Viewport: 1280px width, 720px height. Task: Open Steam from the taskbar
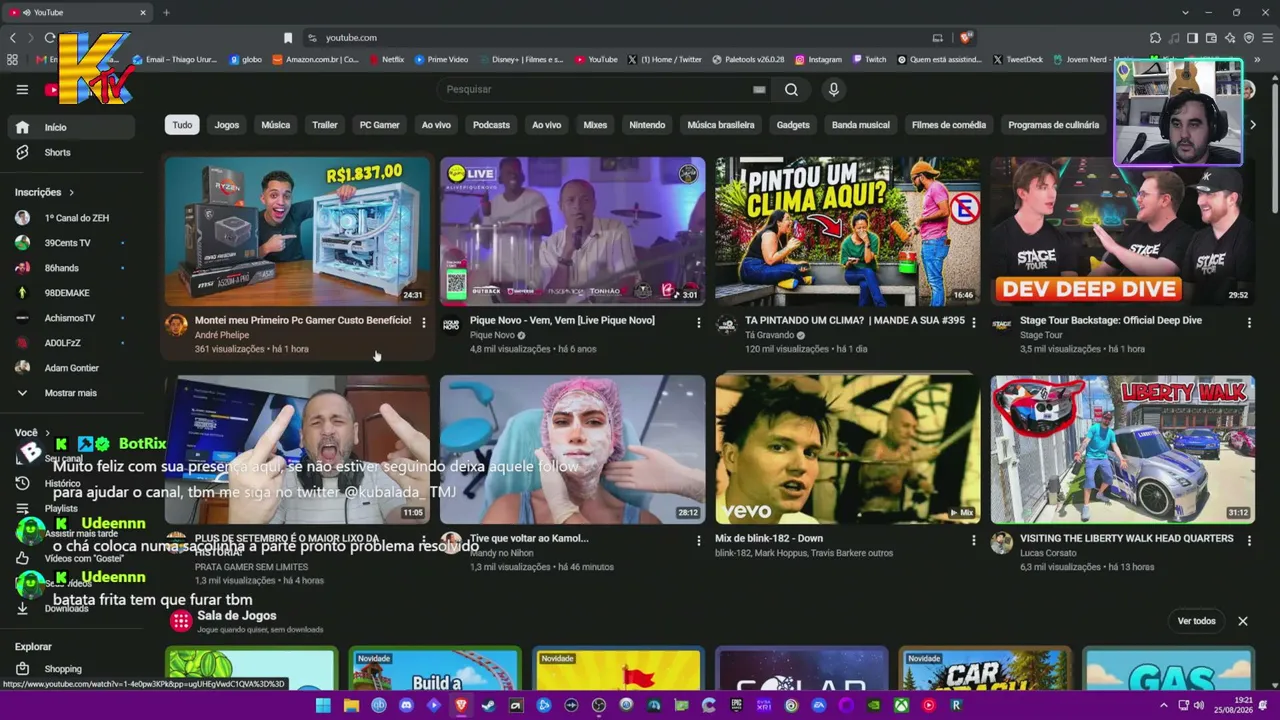pyautogui.click(x=488, y=705)
